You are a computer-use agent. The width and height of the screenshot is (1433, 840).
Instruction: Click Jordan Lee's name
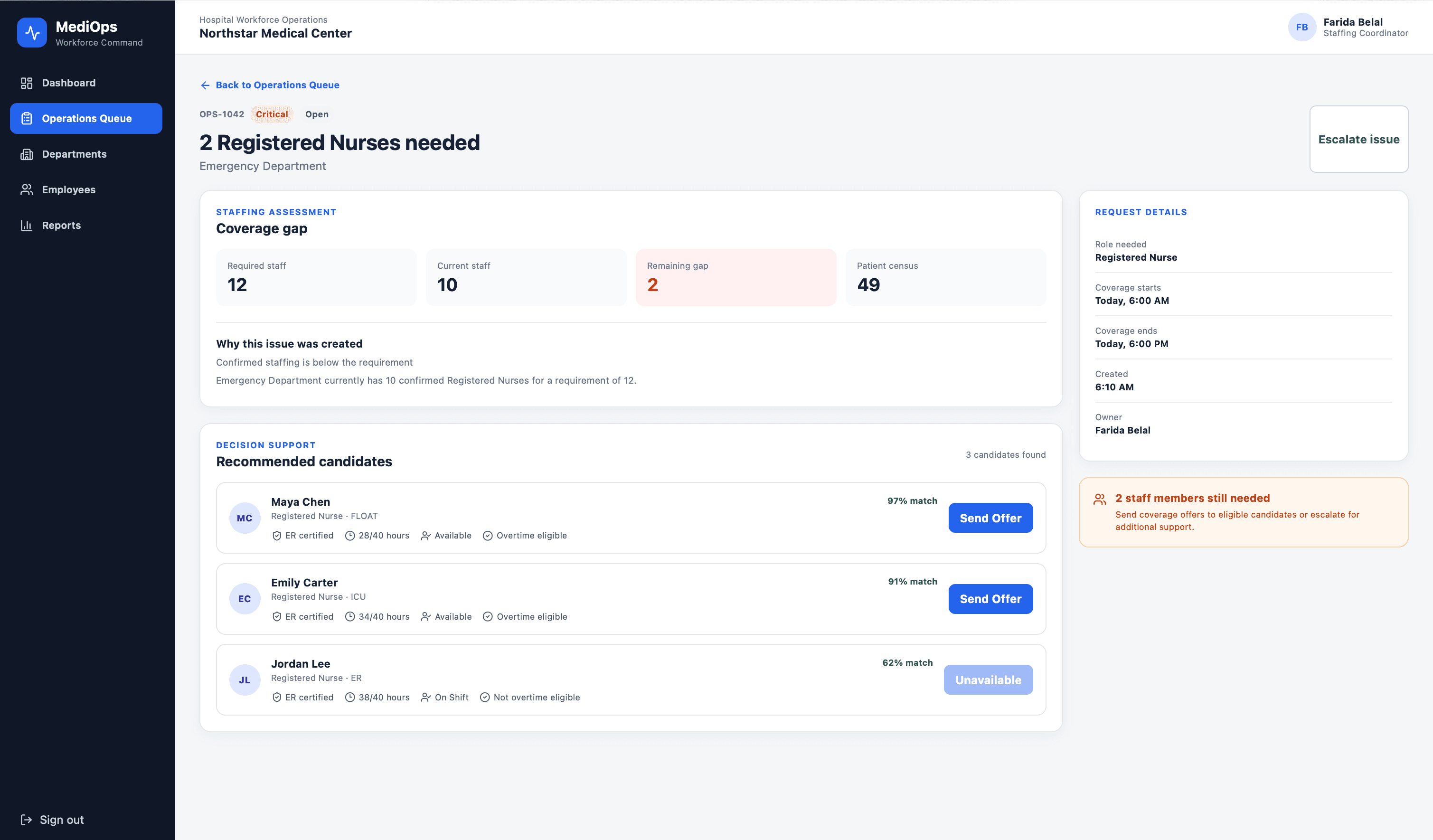tap(300, 664)
